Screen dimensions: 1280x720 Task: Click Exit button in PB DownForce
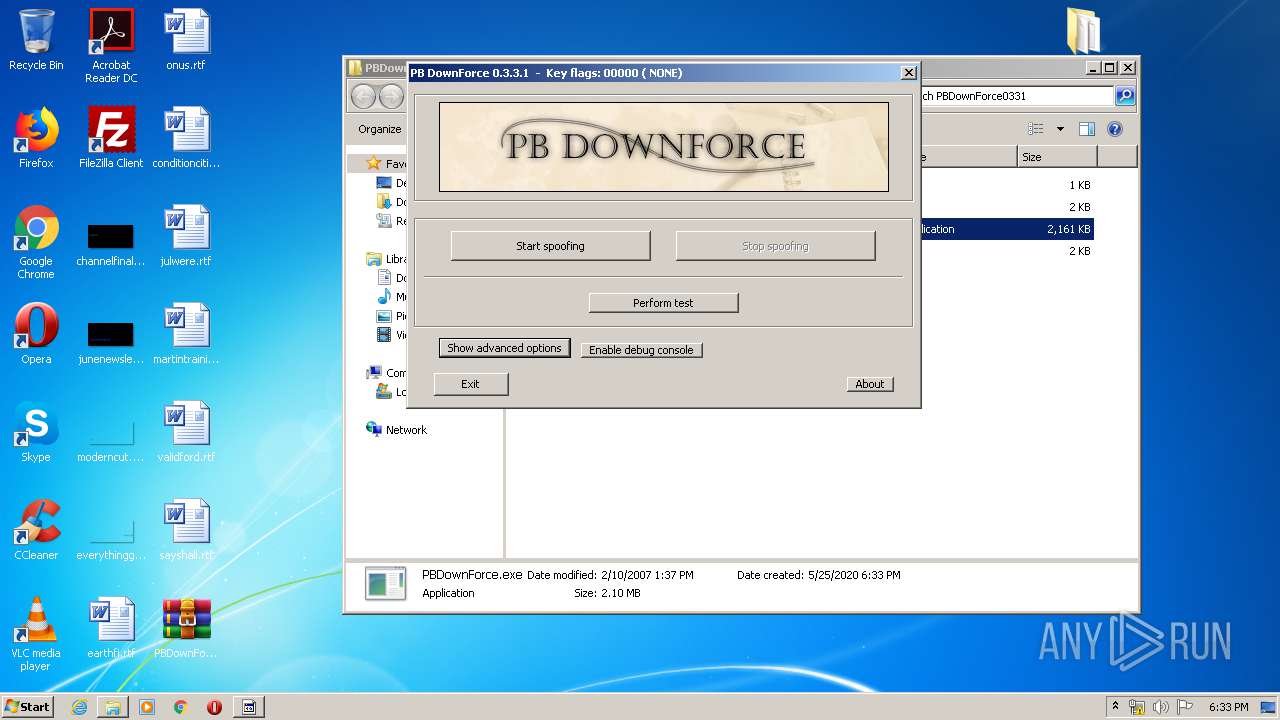pyautogui.click(x=470, y=384)
